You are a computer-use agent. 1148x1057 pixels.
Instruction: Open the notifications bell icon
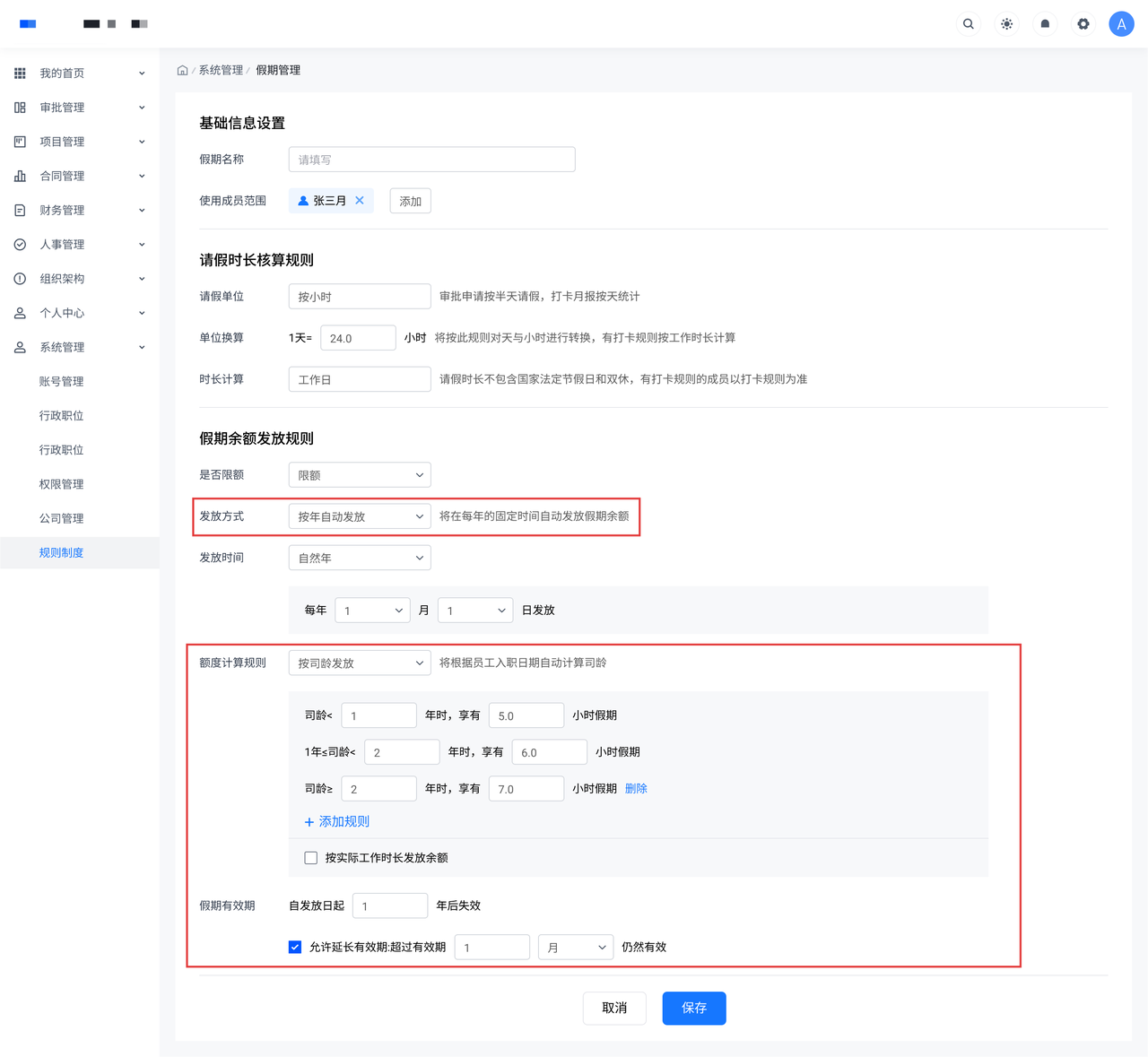pyautogui.click(x=1045, y=24)
